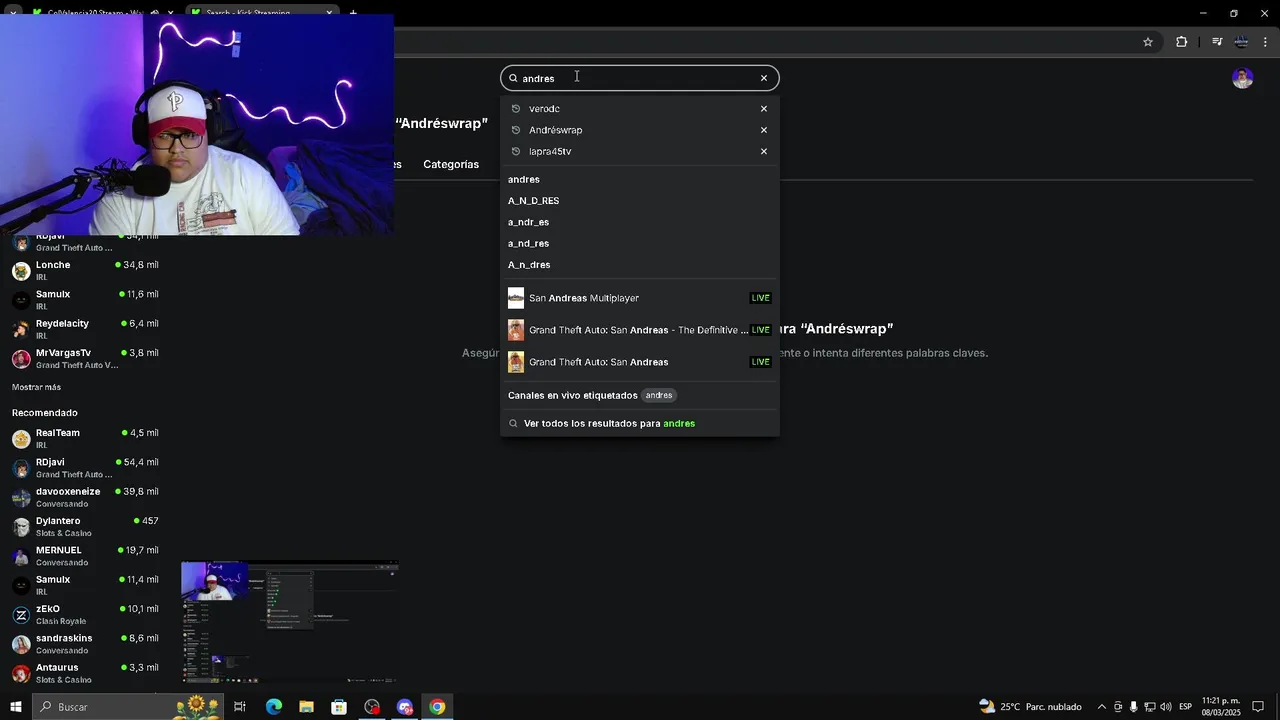Choose suggestion 'A_N_D_RES'
Viewport: 1280px width, 720px height.
coord(533,201)
